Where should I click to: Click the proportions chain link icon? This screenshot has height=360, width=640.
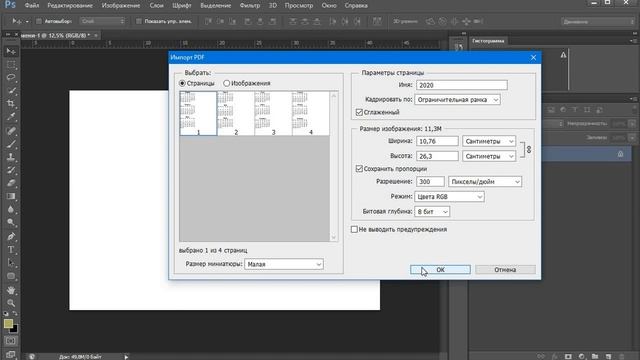529,149
